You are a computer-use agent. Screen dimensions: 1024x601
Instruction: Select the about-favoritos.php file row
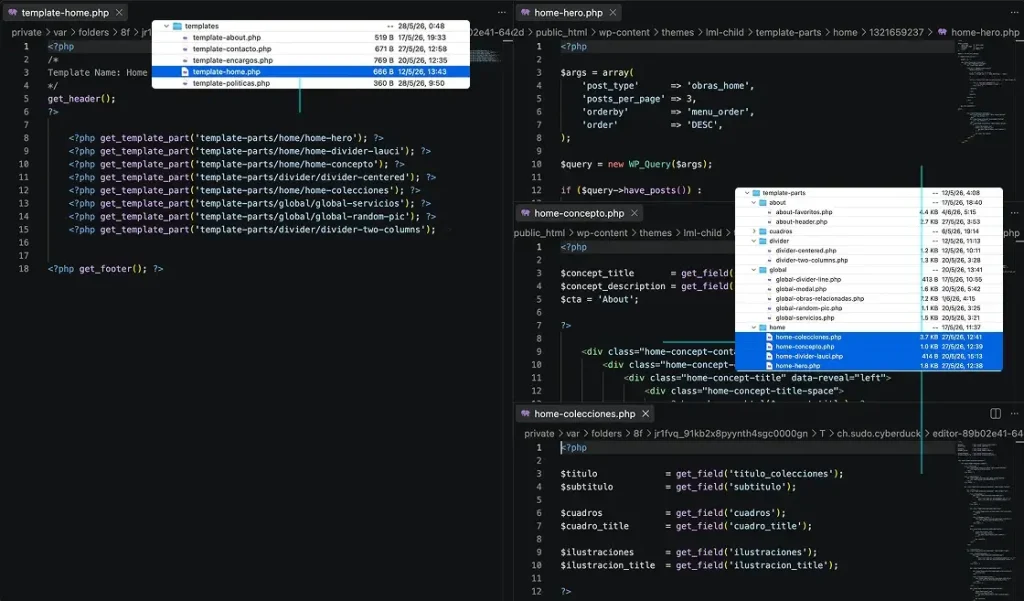coord(869,212)
